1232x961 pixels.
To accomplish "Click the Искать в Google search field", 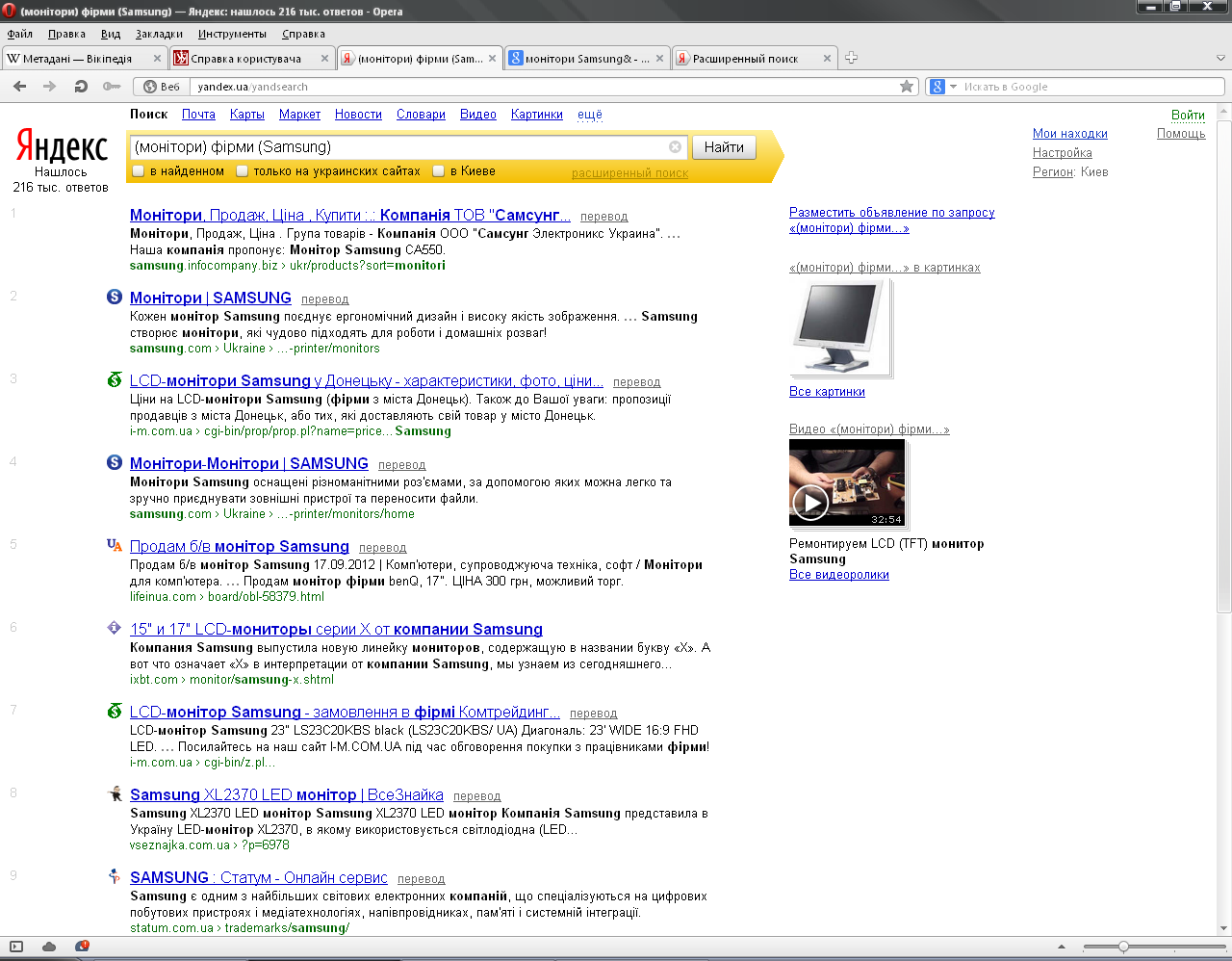I will pyautogui.click(x=1091, y=87).
